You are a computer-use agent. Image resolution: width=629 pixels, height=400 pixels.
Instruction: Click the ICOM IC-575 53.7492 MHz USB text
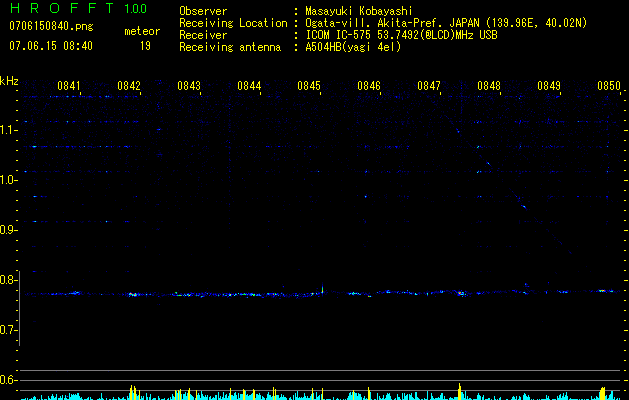401,35
